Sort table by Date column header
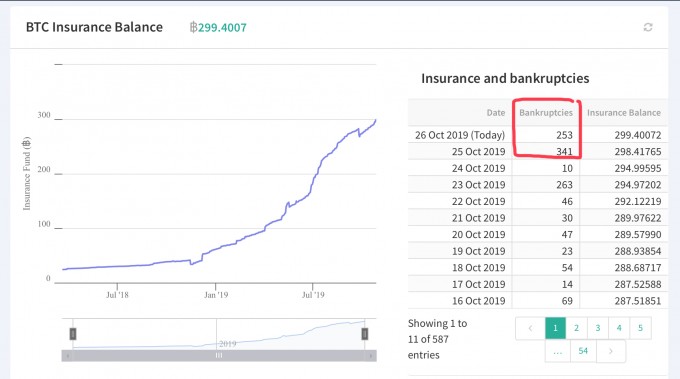The image size is (680, 379). (496, 113)
